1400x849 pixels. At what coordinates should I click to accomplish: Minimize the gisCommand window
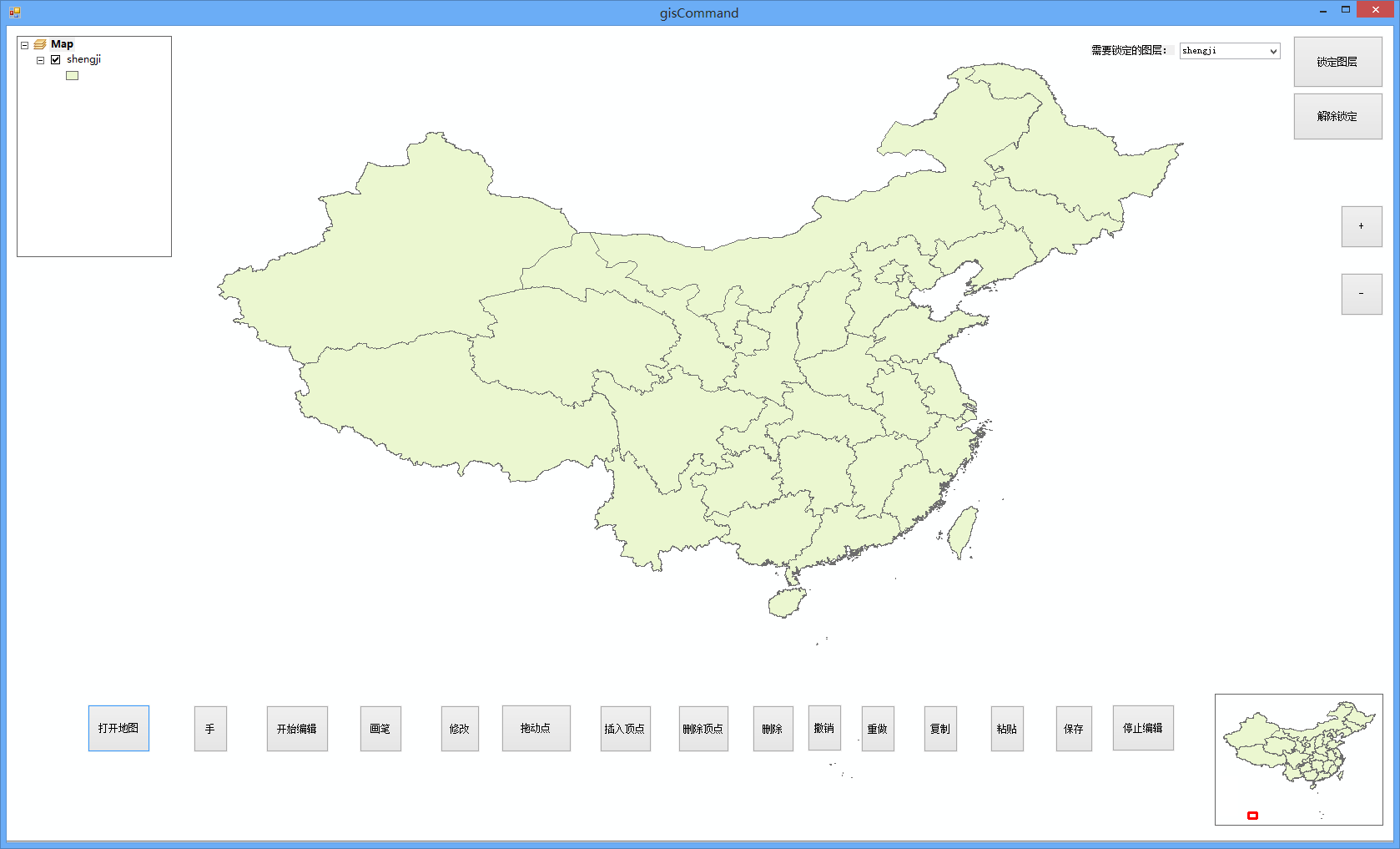pyautogui.click(x=1323, y=11)
